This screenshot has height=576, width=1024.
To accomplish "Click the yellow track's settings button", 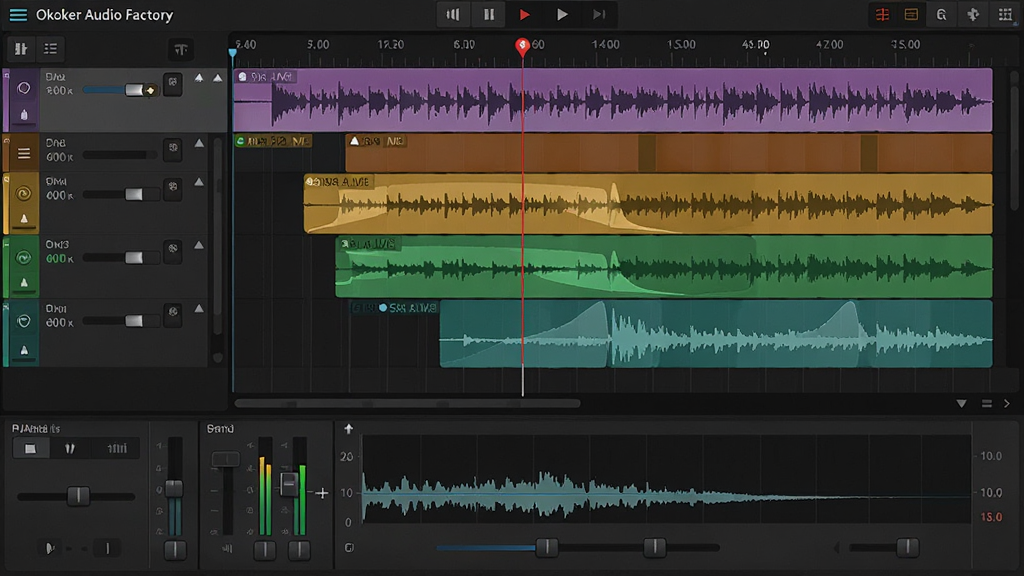I will tap(172, 188).
